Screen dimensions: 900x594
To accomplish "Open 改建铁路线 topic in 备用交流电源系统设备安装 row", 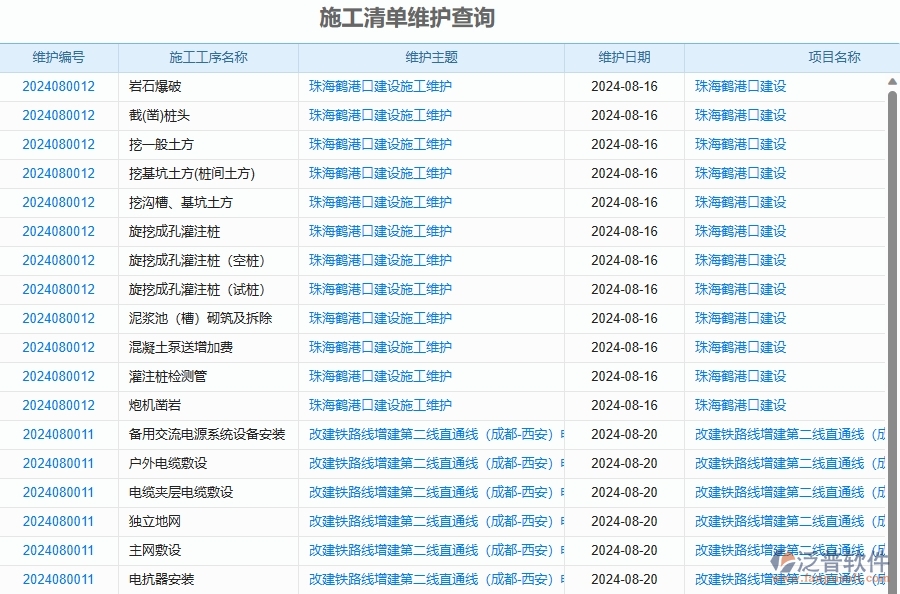I will pyautogui.click(x=430, y=434).
